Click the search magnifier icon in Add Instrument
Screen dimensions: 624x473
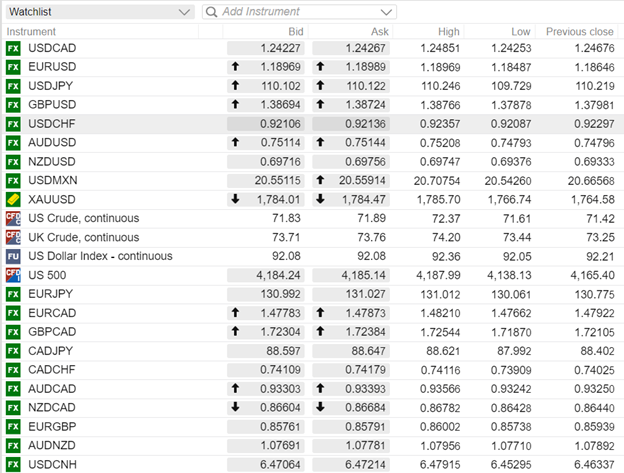pyautogui.click(x=211, y=12)
